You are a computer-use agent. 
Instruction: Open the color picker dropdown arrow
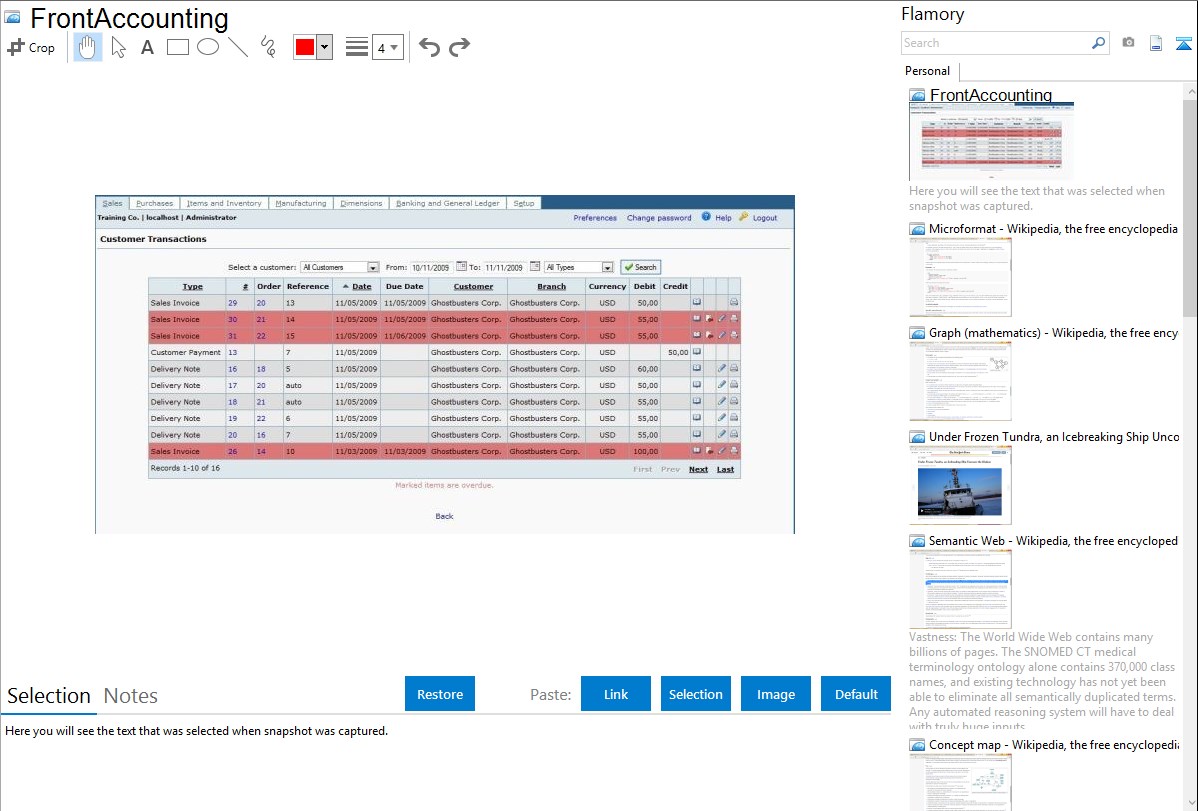click(x=325, y=47)
